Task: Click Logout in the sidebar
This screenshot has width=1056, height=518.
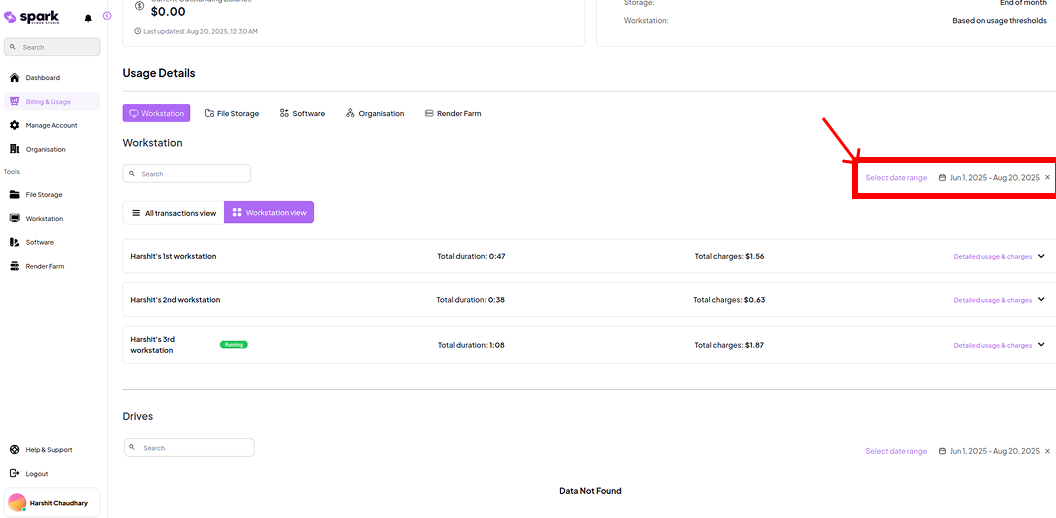Action: pos(36,474)
